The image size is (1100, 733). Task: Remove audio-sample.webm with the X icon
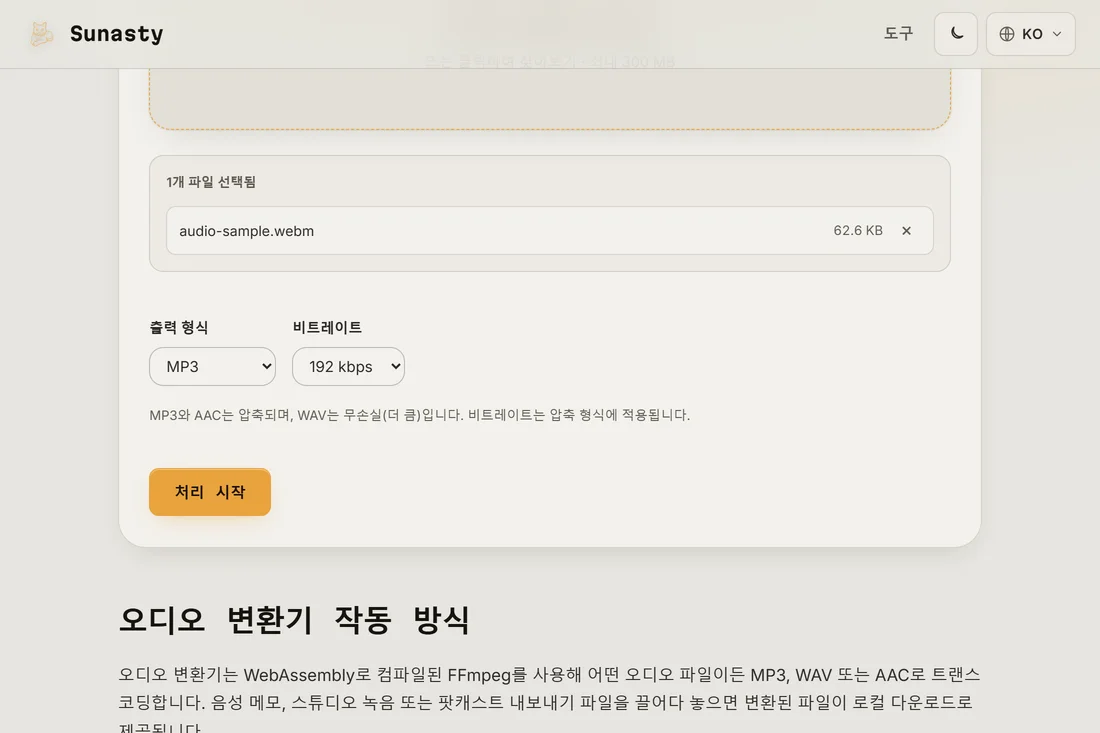pyautogui.click(x=906, y=231)
